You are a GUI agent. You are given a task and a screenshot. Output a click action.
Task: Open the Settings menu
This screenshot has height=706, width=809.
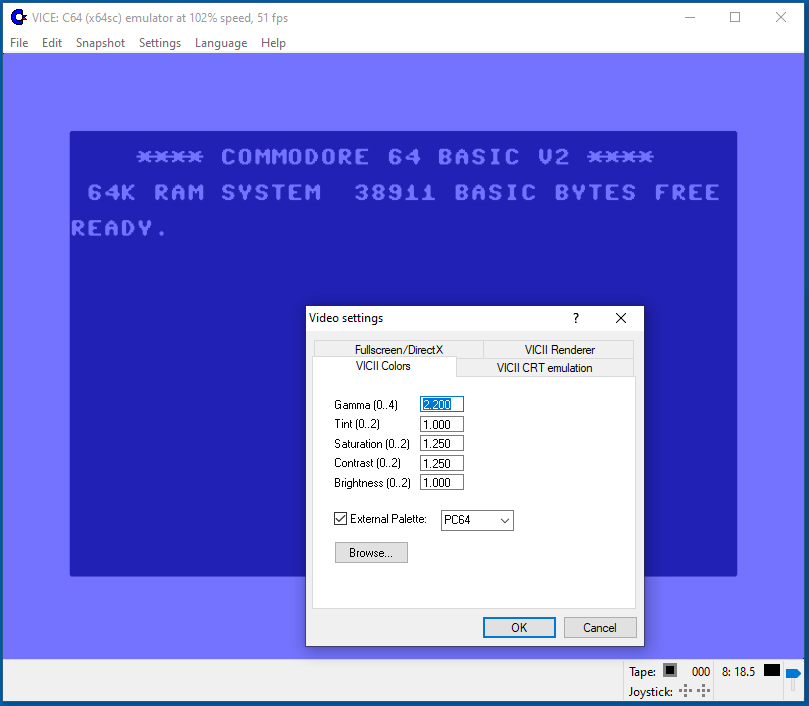(x=160, y=43)
